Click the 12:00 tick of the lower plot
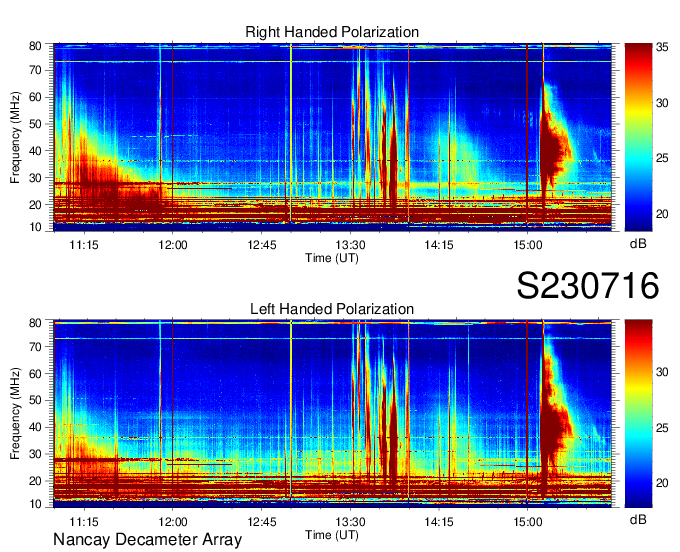 pos(173,522)
